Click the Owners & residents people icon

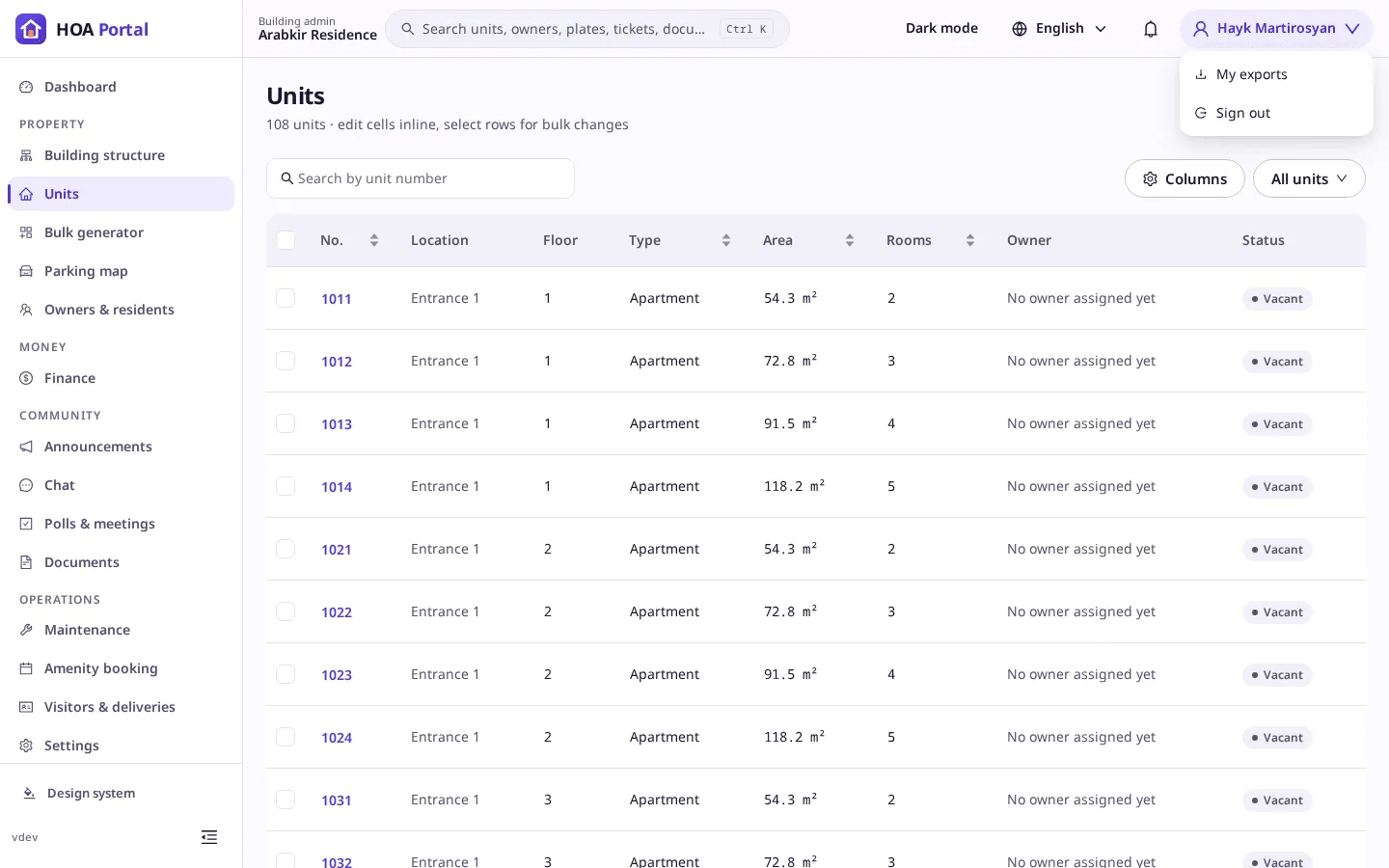[x=26, y=310]
